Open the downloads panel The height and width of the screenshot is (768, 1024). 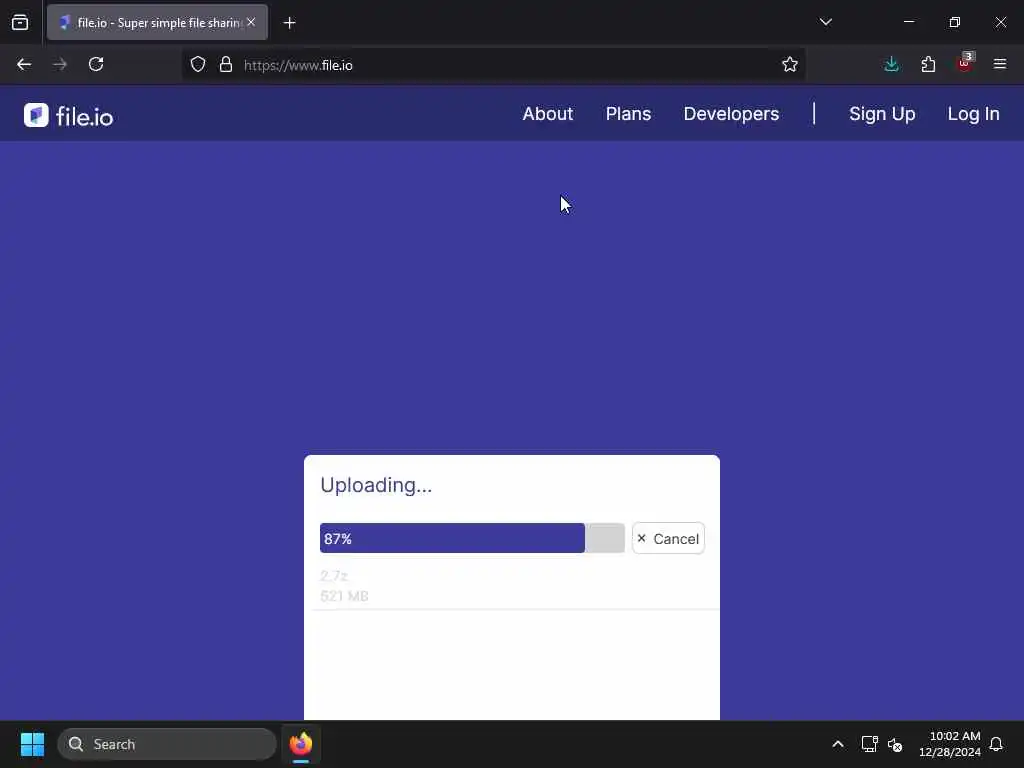click(891, 65)
